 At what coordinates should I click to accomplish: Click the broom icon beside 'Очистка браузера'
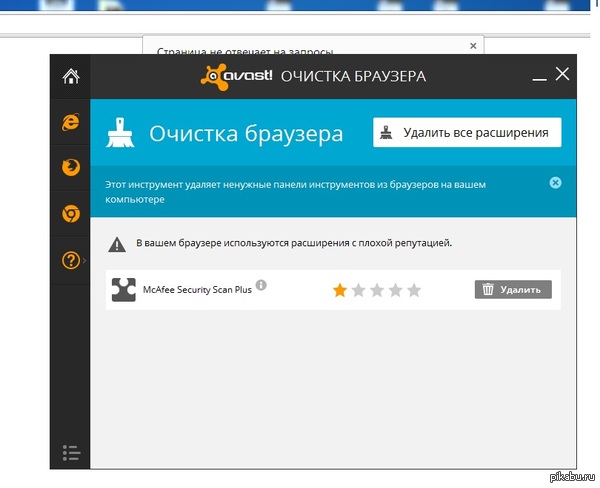[x=120, y=133]
